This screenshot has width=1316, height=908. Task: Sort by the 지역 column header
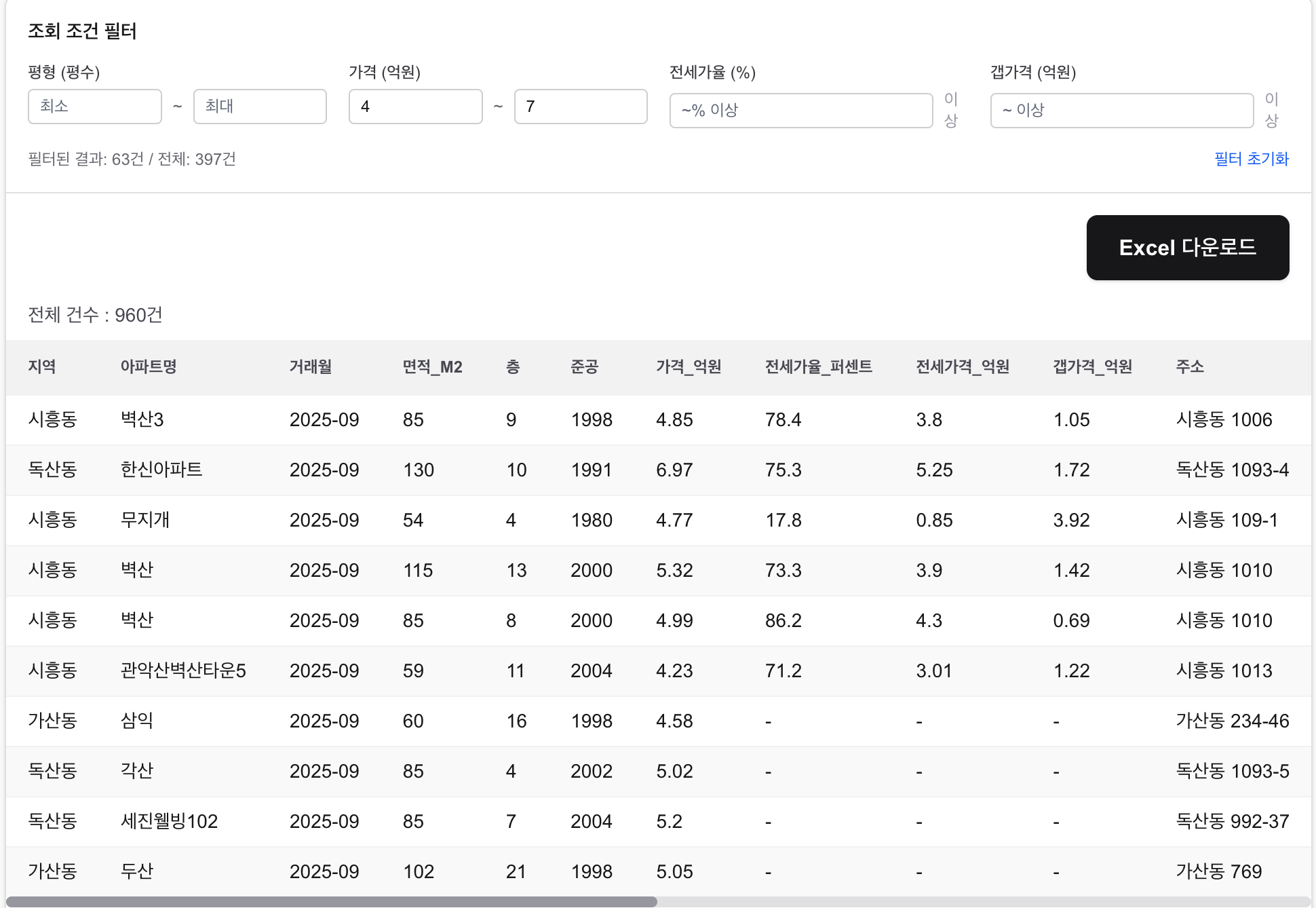pos(42,367)
